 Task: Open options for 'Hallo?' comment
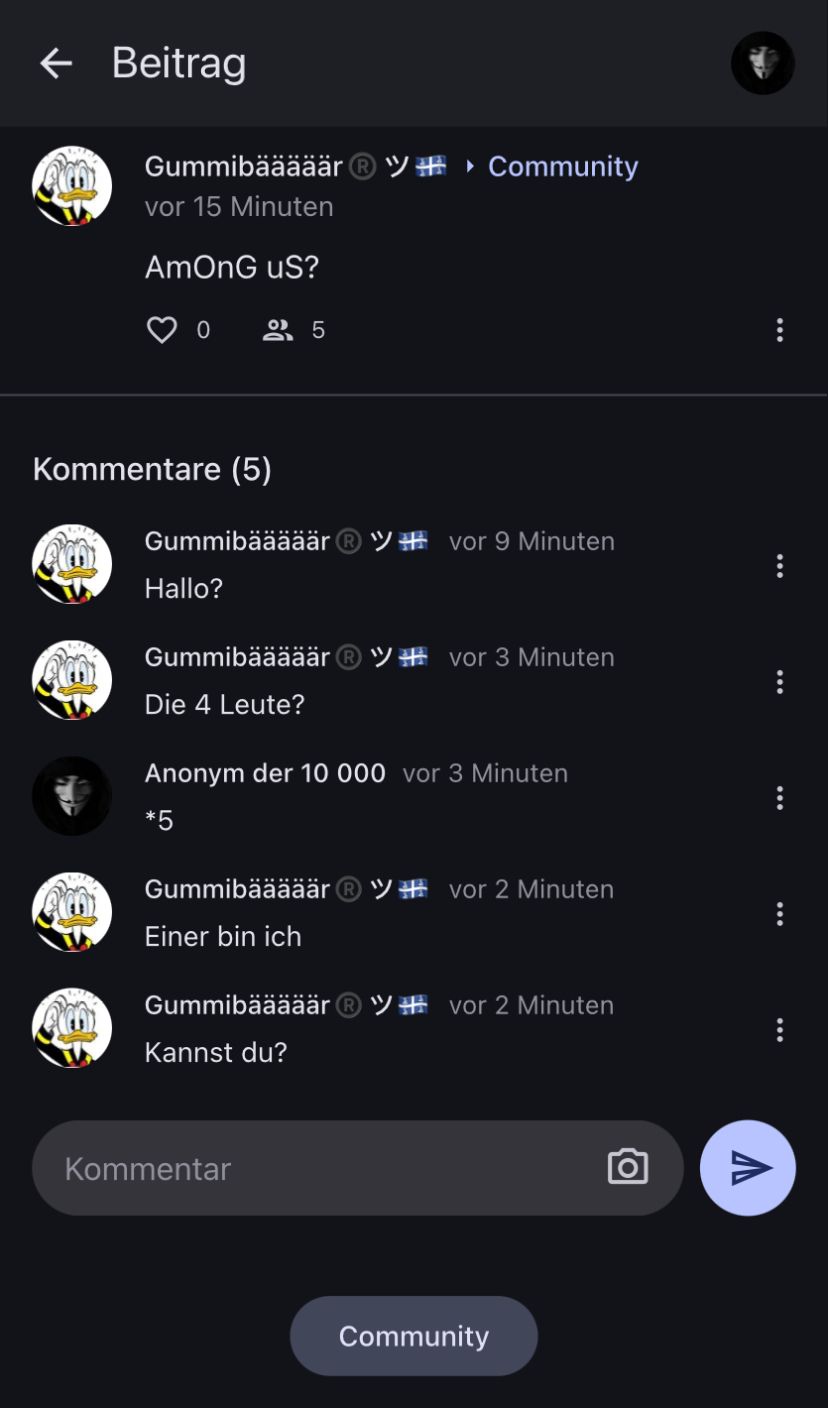pyautogui.click(x=780, y=566)
